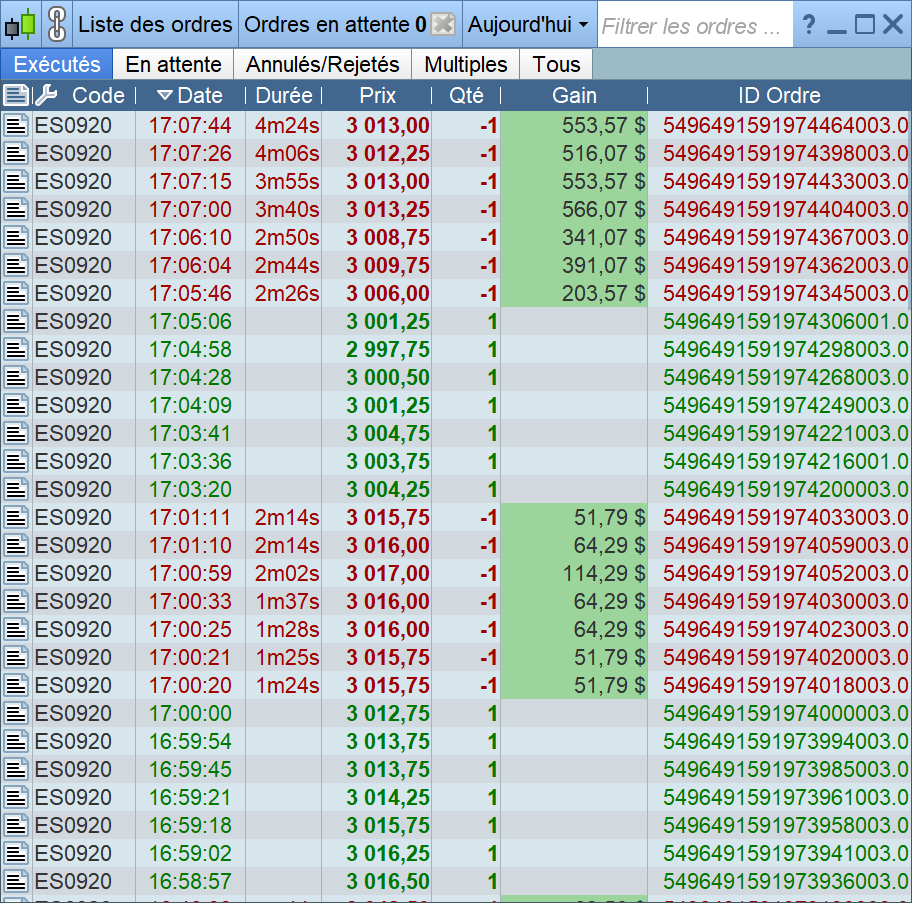The height and width of the screenshot is (903, 912).
Task: Click the ID Ordre column header
Action: pyautogui.click(x=779, y=95)
